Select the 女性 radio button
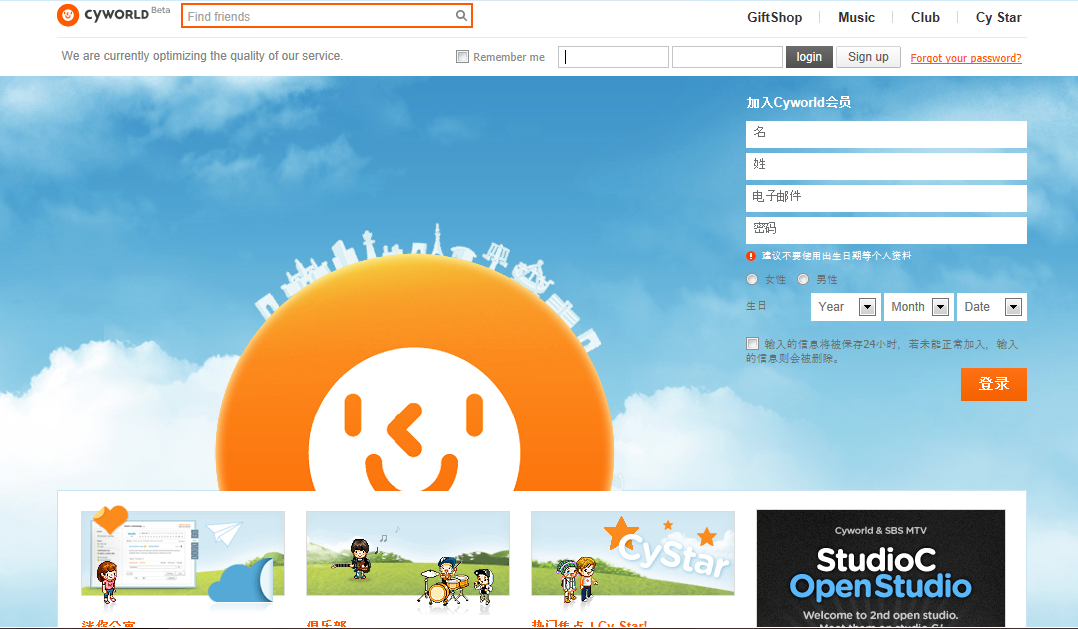Viewport: 1078px width, 629px height. click(x=752, y=280)
